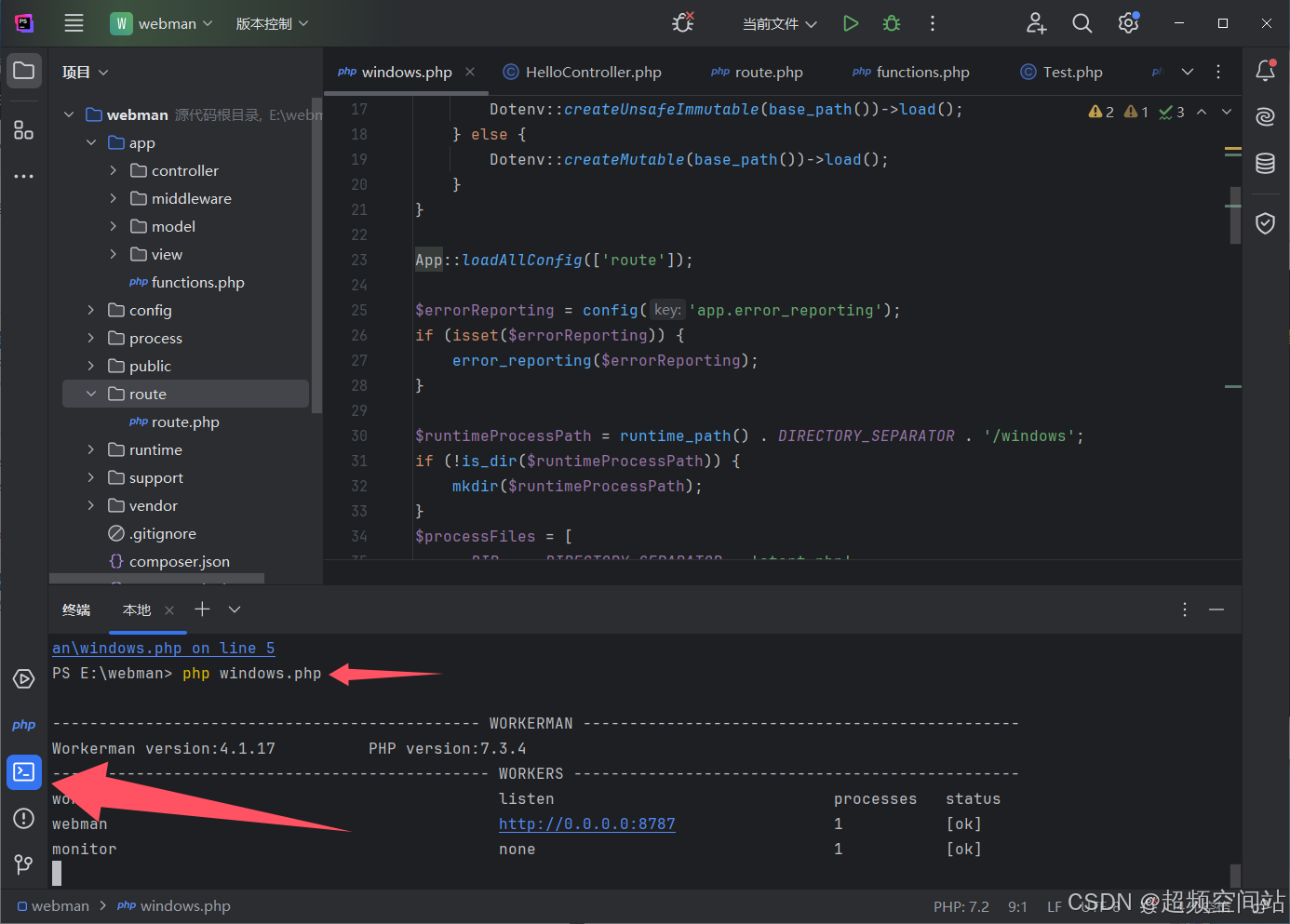Expand the vendor folder
Screen dimensions: 1290x924
91,505
